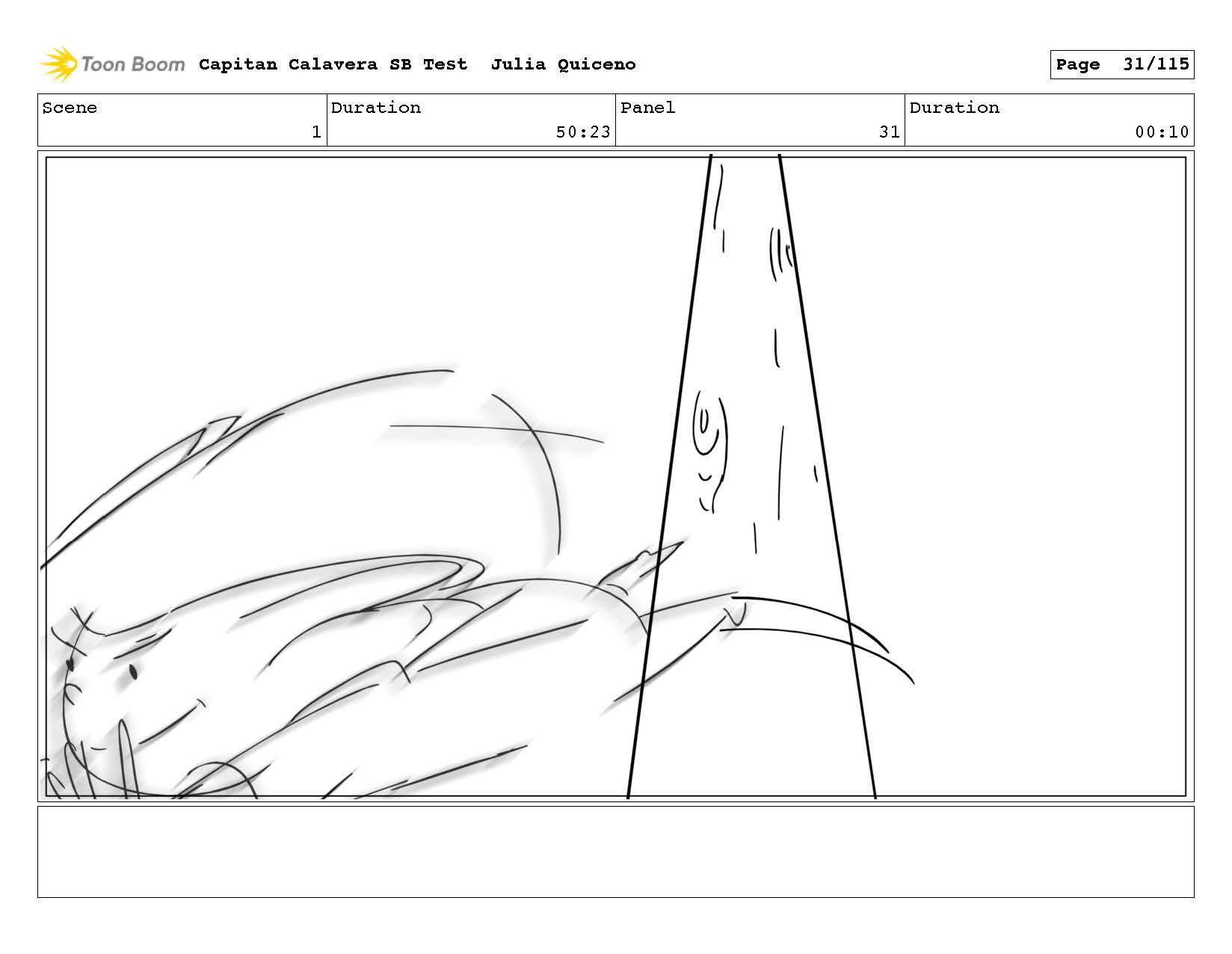The width and height of the screenshot is (1232, 954).
Task: Select the title 'Capitan Calavera SB Test'
Action: tap(333, 64)
